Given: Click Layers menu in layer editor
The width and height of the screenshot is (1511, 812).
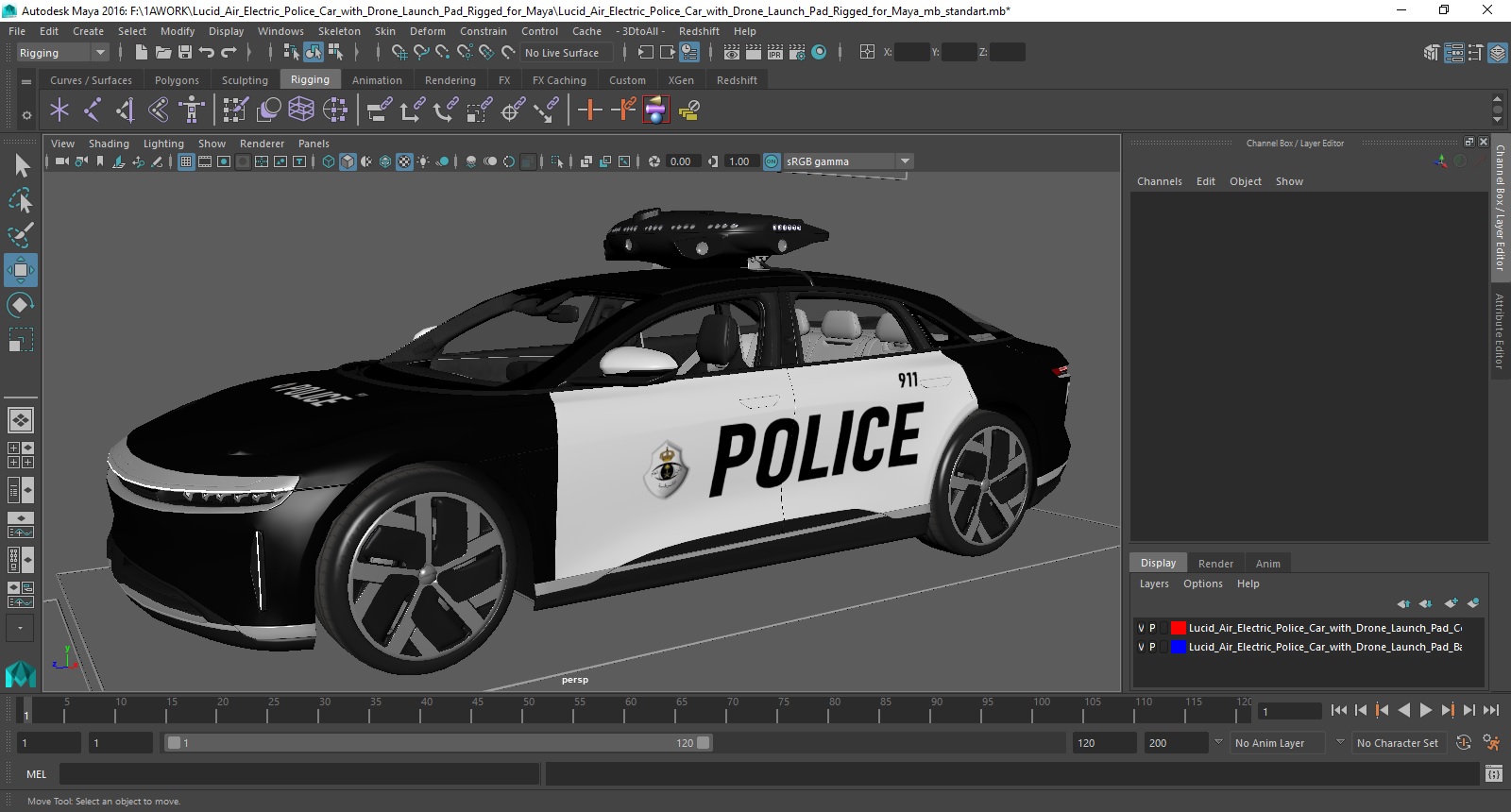Looking at the screenshot, I should [1154, 584].
